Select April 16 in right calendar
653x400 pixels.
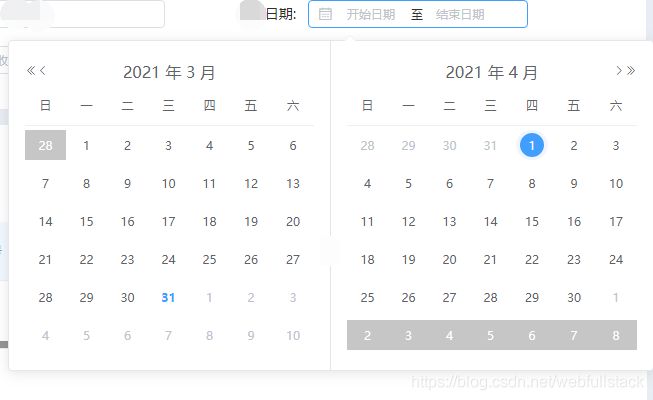(x=574, y=221)
